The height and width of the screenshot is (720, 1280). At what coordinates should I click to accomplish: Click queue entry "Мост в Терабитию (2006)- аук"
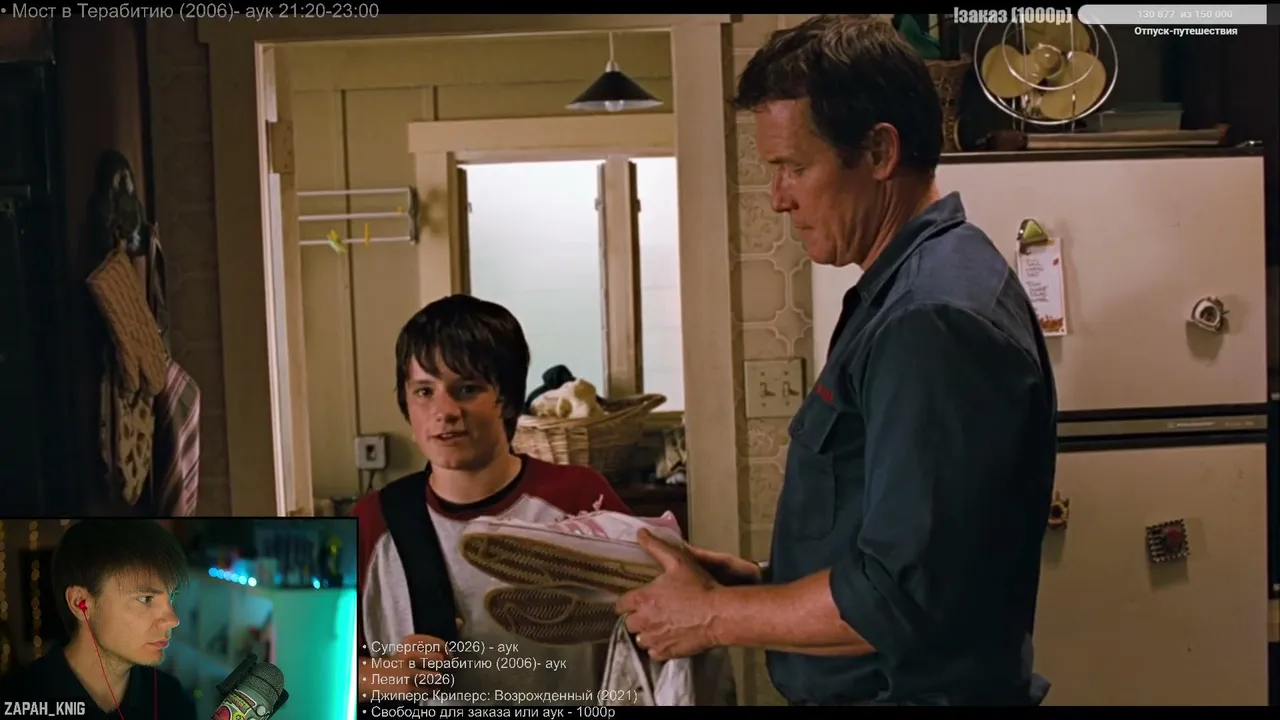point(468,663)
